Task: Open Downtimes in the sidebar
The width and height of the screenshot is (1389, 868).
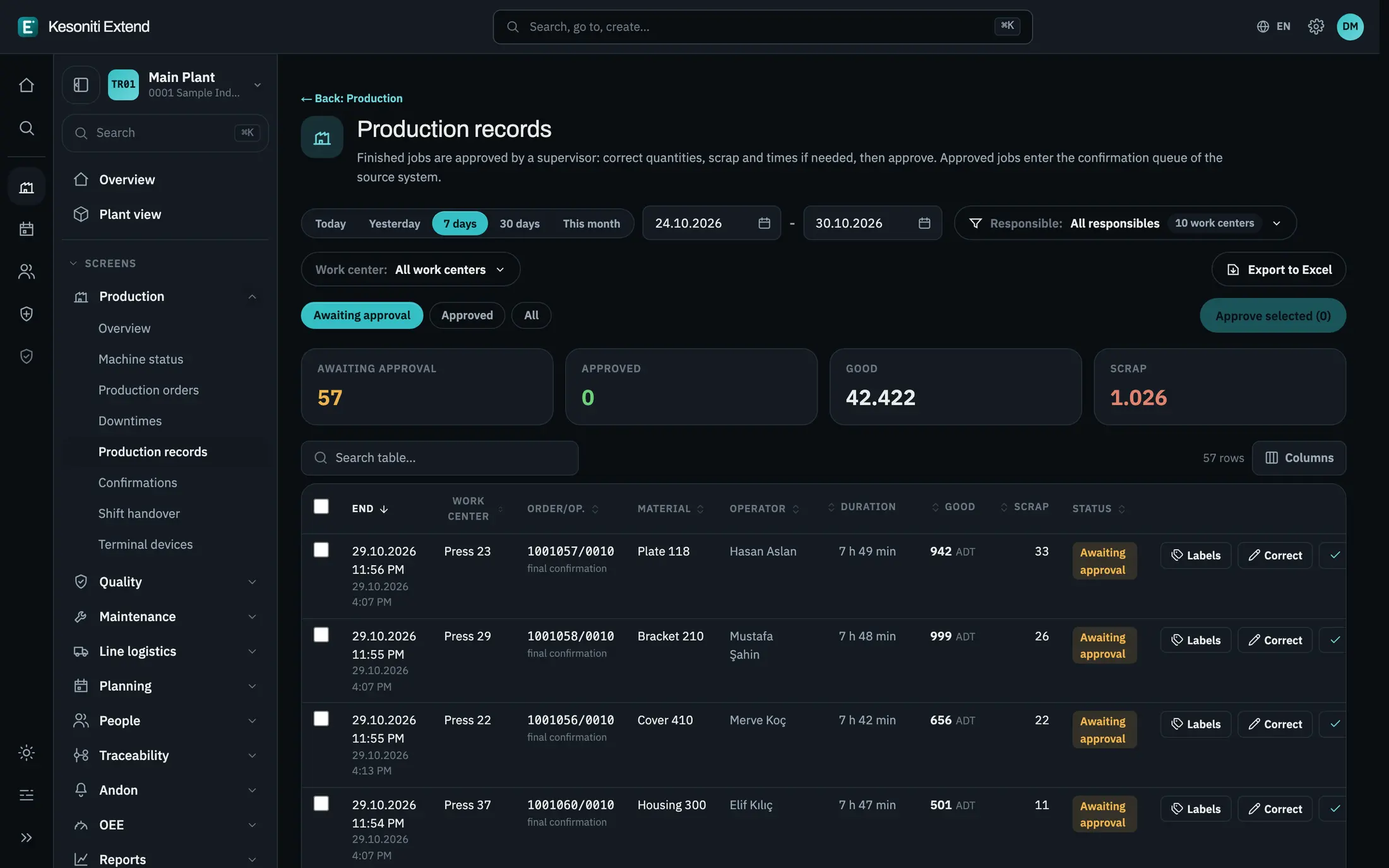Action: click(129, 421)
